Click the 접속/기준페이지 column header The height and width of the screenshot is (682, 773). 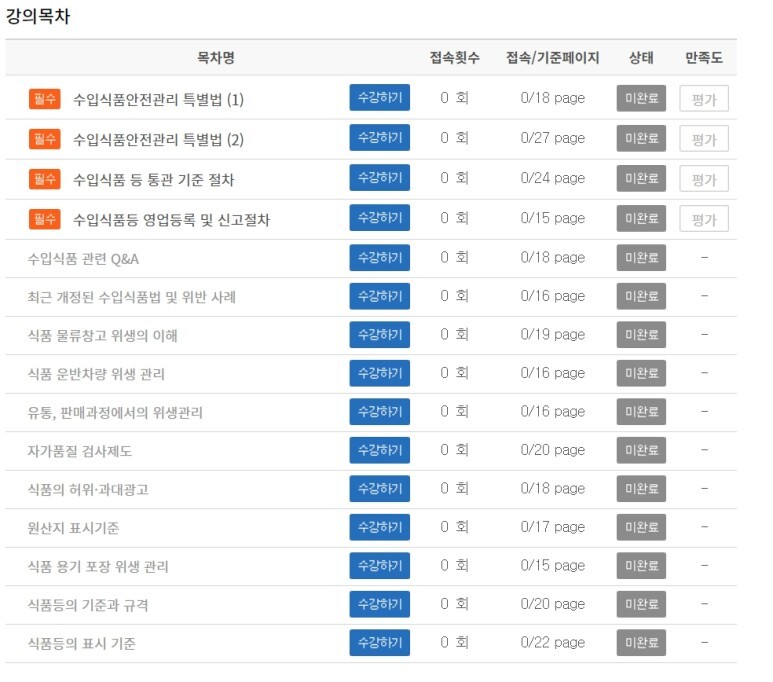point(553,58)
